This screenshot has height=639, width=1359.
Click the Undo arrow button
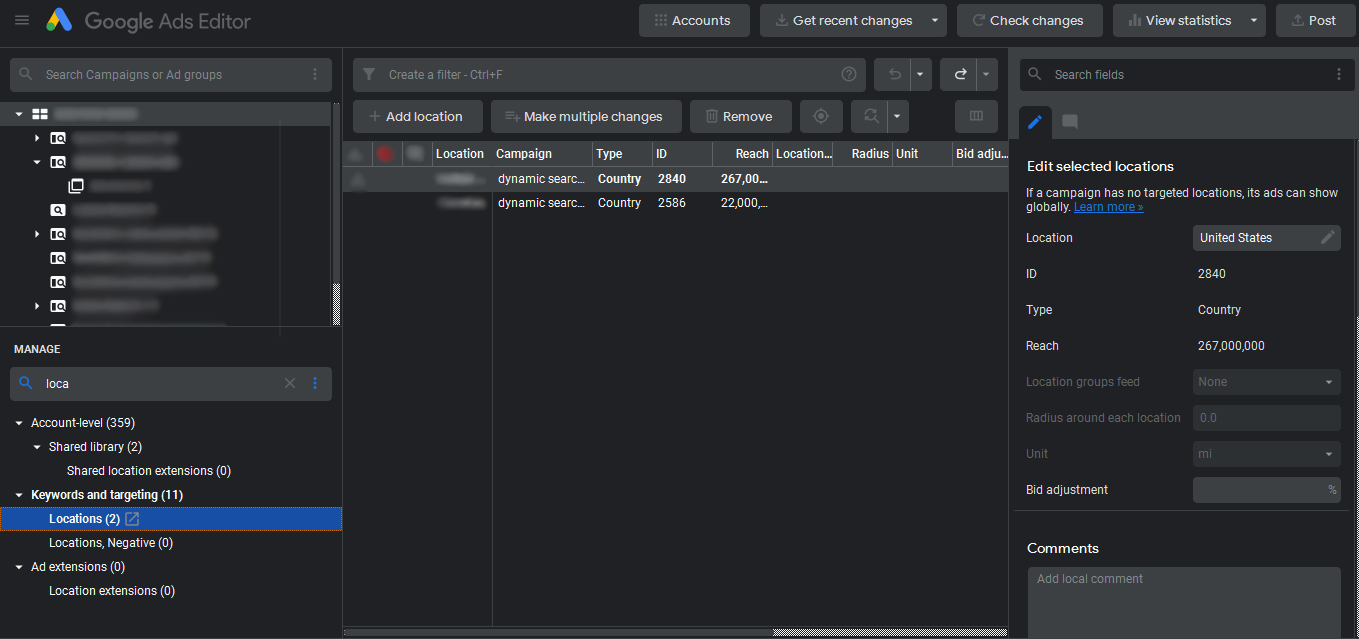tap(893, 74)
